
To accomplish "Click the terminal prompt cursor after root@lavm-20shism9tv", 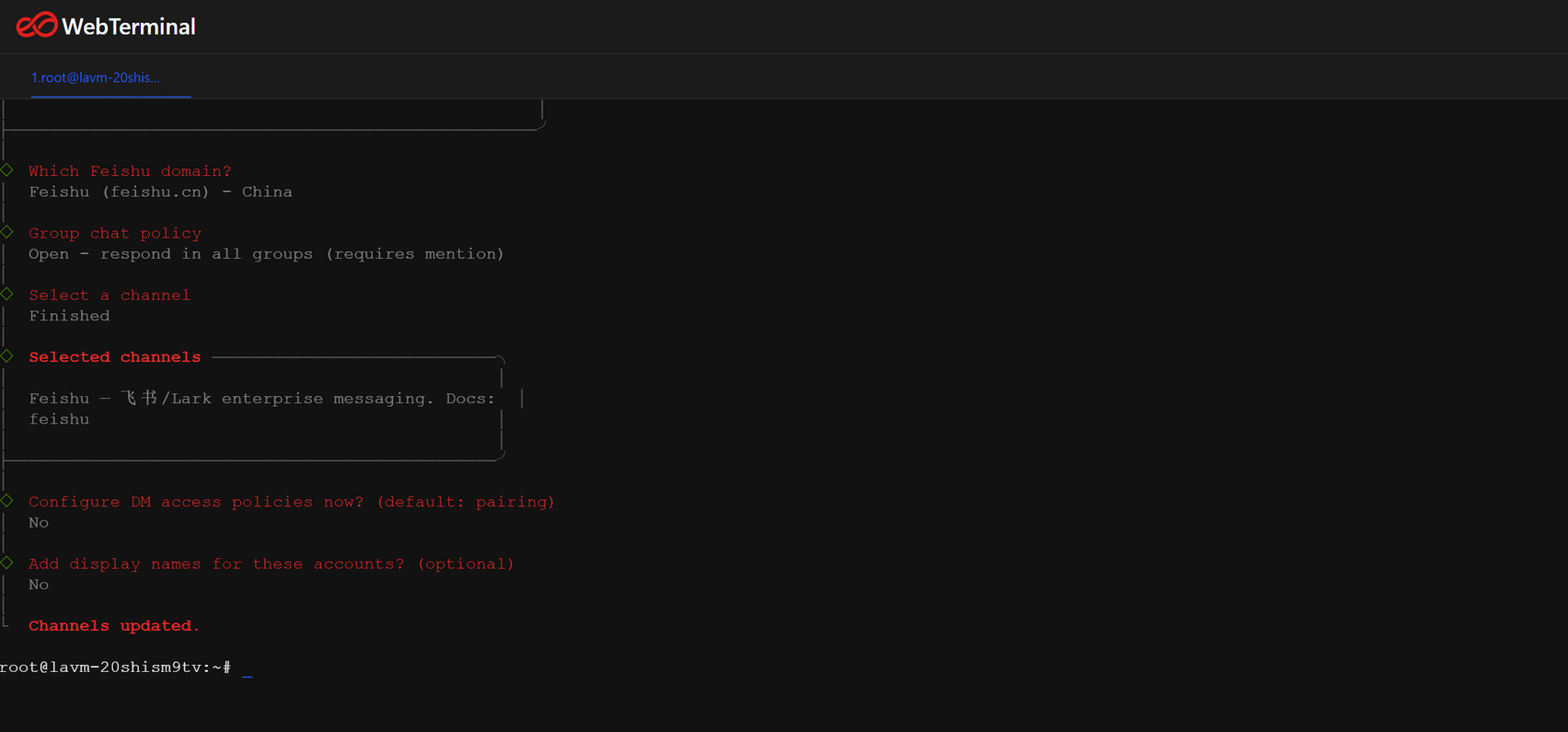I will coord(248,668).
